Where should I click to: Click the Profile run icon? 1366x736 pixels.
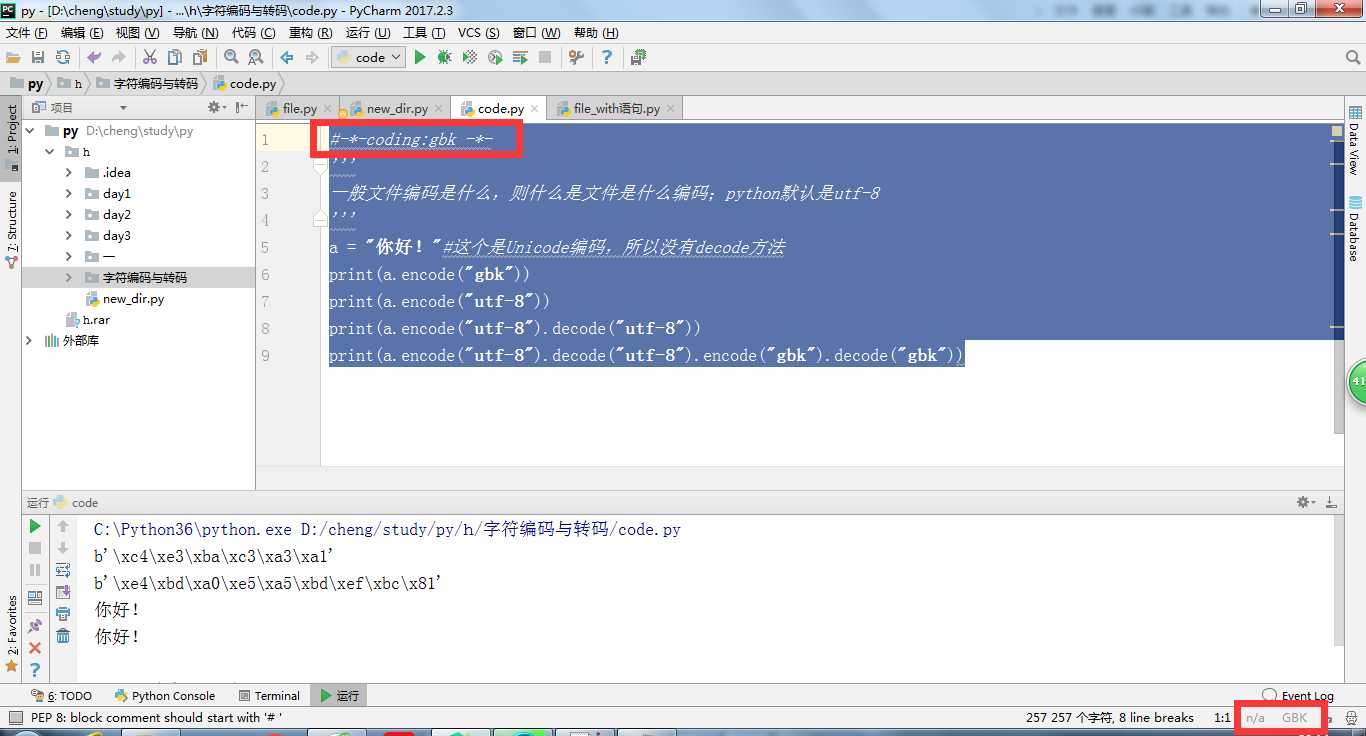coord(495,57)
